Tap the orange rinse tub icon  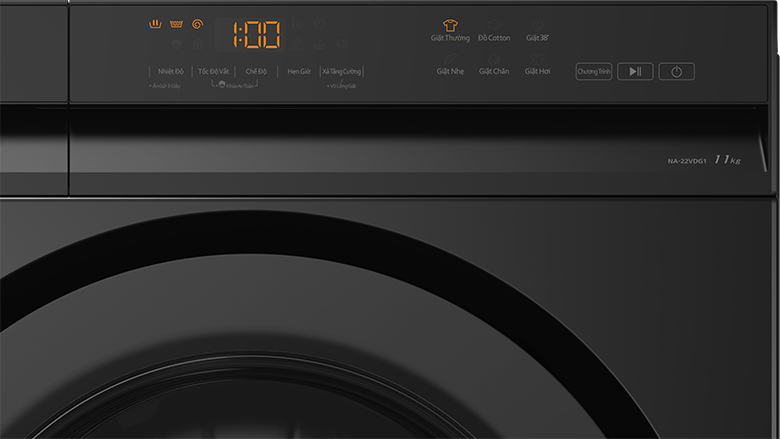point(176,24)
